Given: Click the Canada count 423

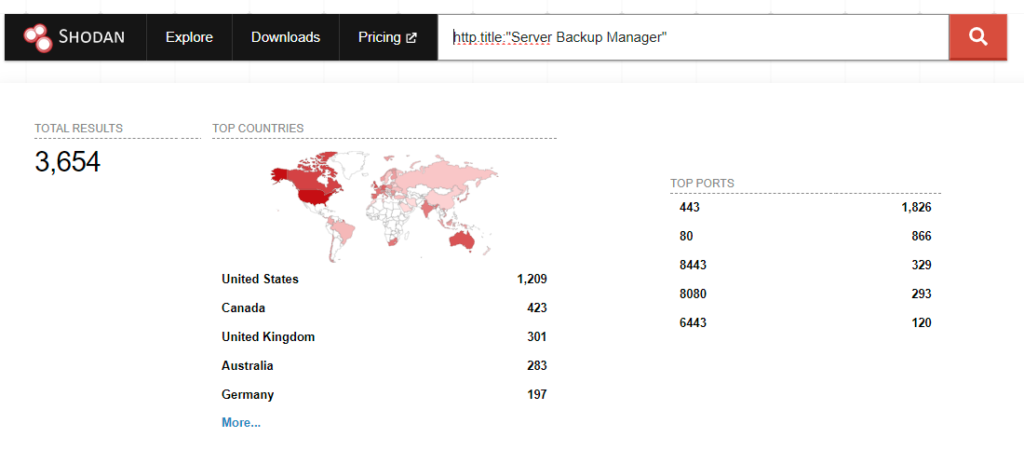Looking at the screenshot, I should point(537,307).
